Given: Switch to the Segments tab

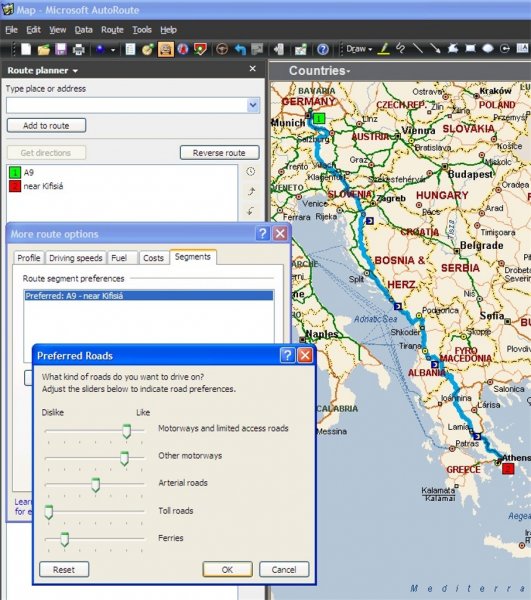Looking at the screenshot, I should click(193, 257).
